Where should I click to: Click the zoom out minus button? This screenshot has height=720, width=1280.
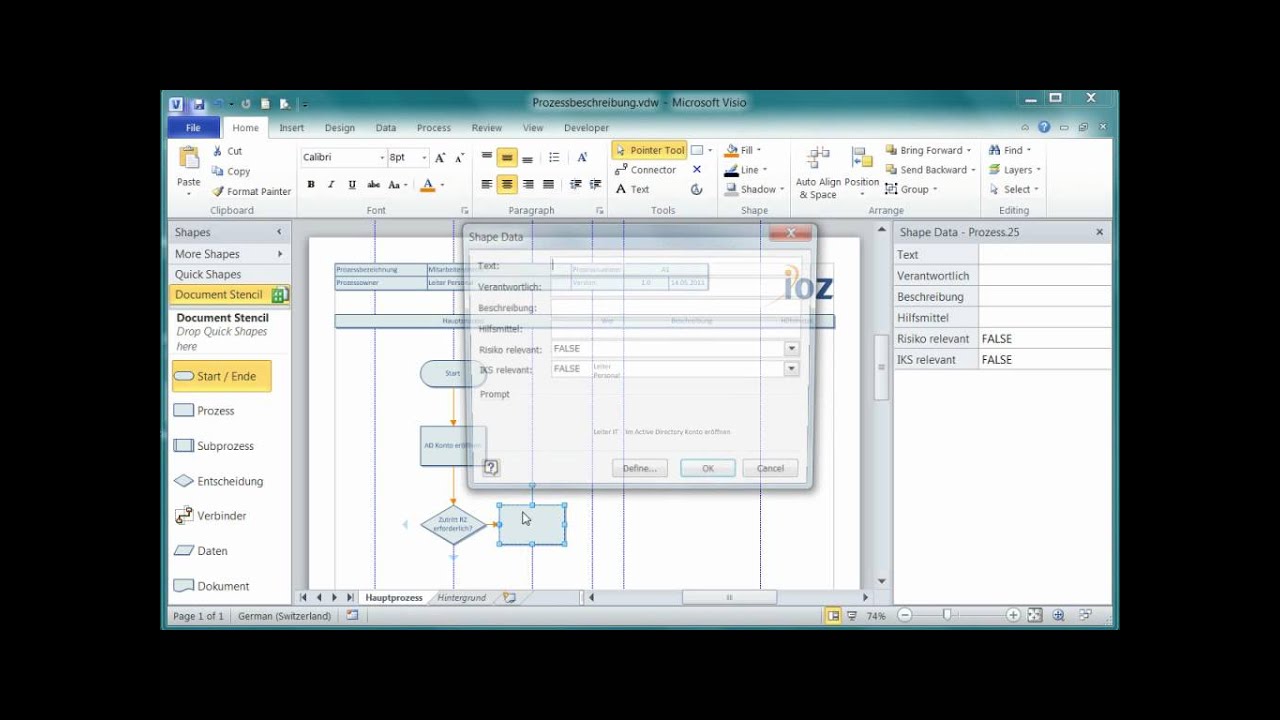pos(905,616)
